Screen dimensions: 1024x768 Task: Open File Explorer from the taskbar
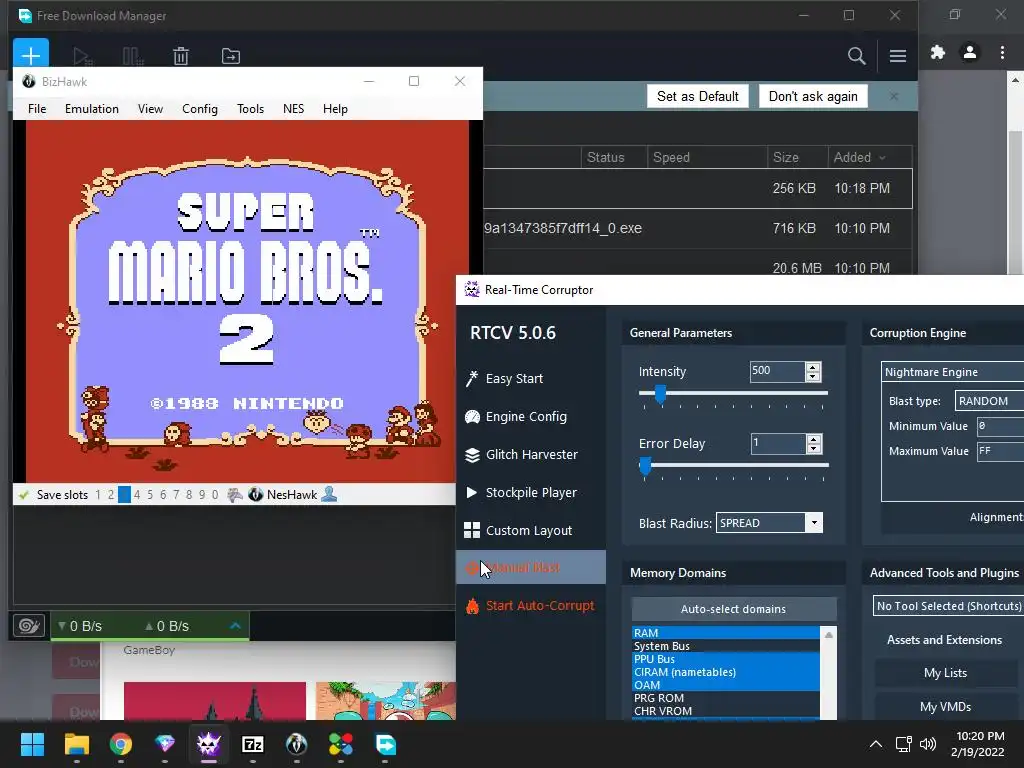pos(76,744)
